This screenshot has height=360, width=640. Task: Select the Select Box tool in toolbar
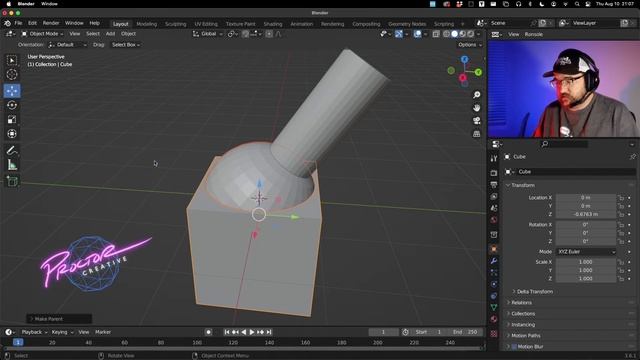[x=12, y=60]
